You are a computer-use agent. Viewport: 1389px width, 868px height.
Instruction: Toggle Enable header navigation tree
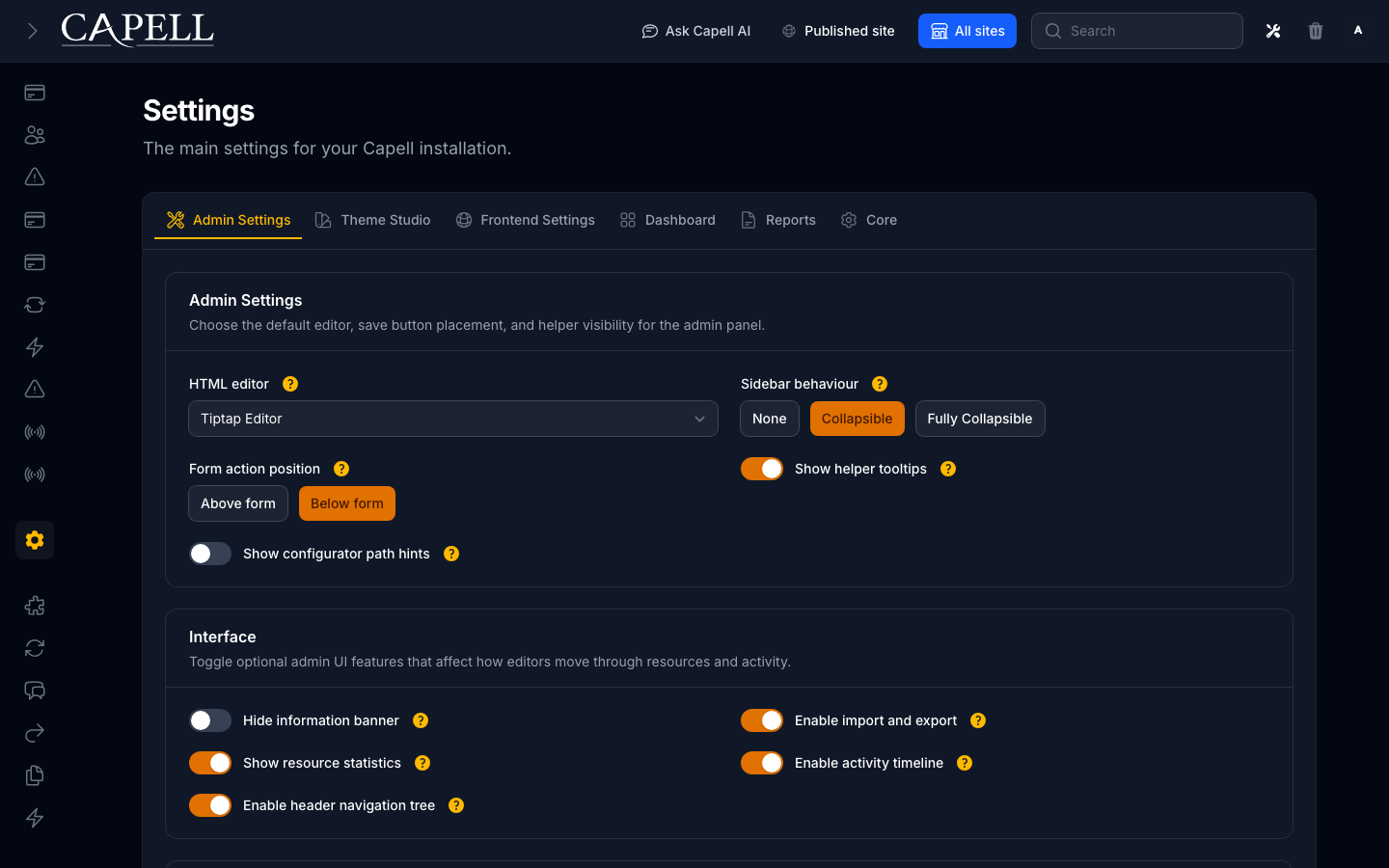pyautogui.click(x=210, y=805)
